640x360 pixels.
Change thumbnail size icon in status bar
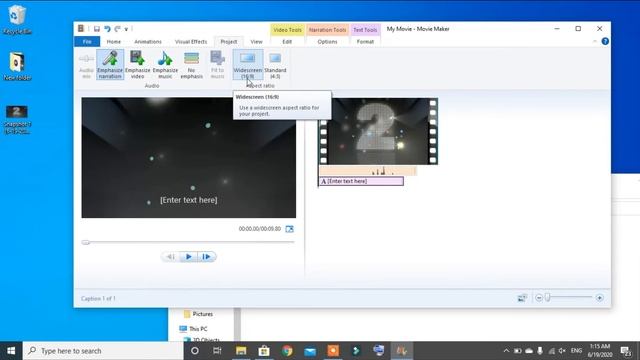522,298
